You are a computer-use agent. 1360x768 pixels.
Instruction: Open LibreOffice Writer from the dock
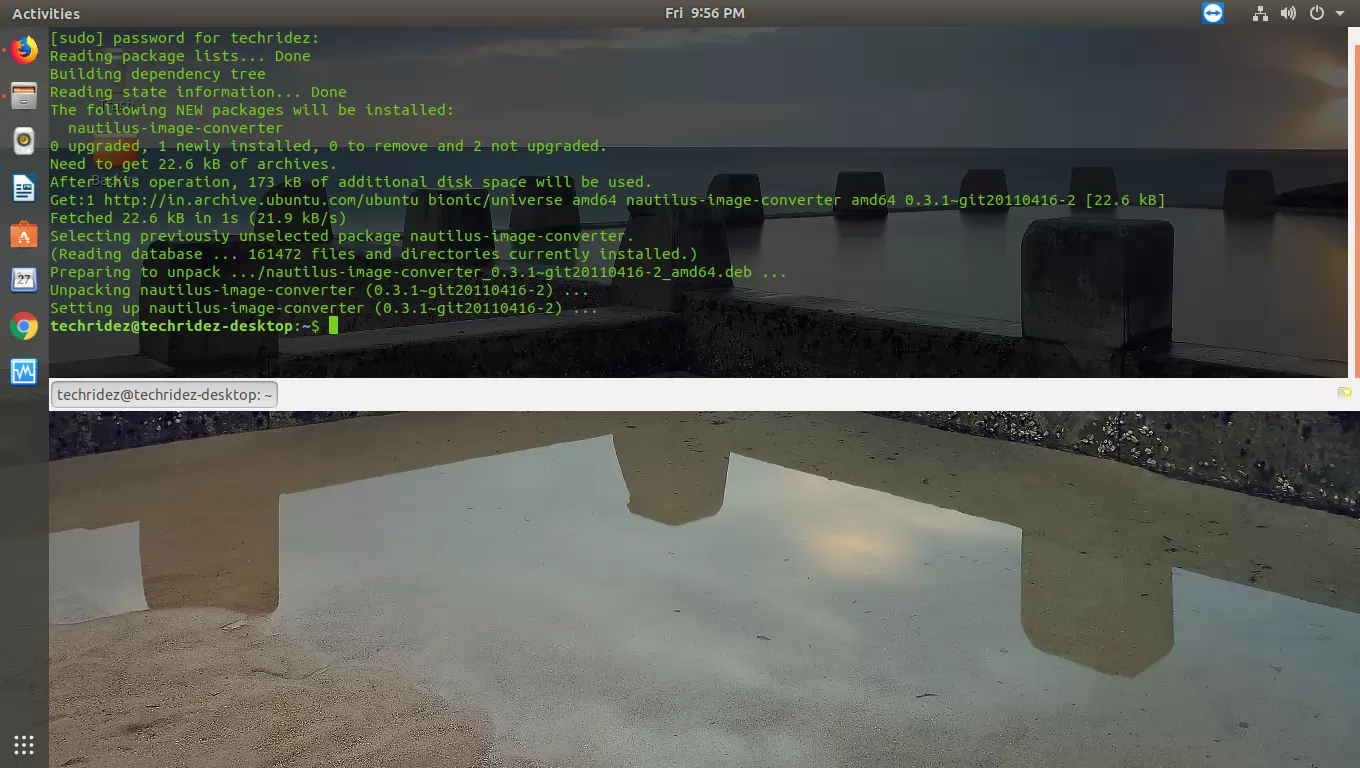tap(24, 188)
